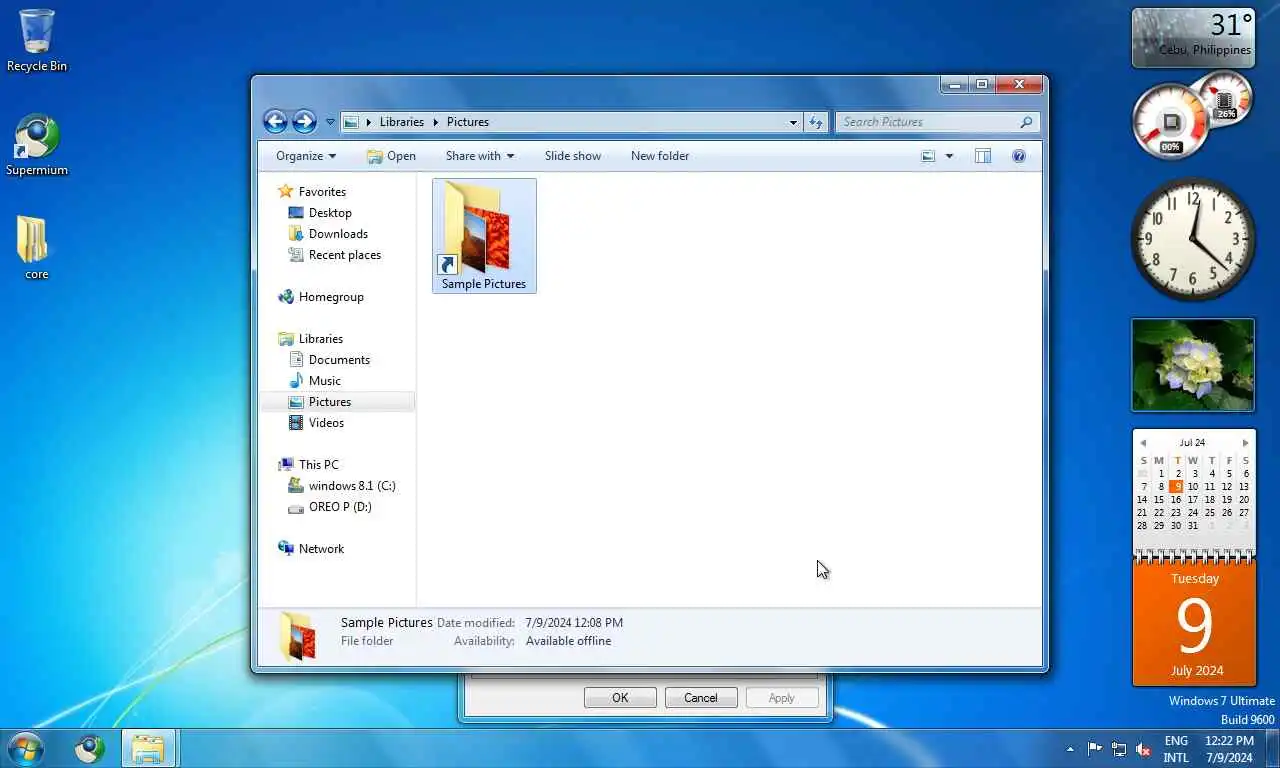Open Explorer help icon
This screenshot has width=1280, height=768.
[x=1019, y=156]
